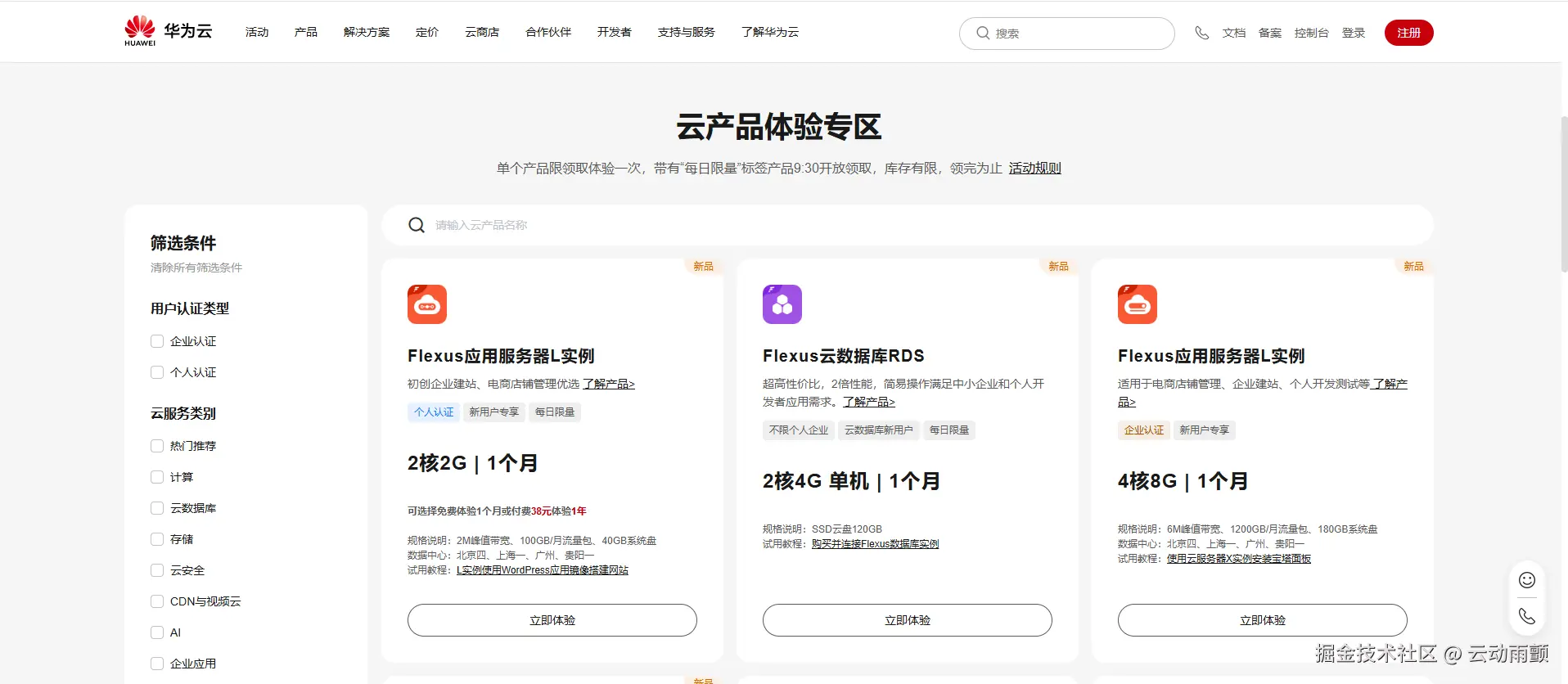Focus the 请输入云产品名称 search field
The width and height of the screenshot is (1568, 684).
click(x=908, y=225)
